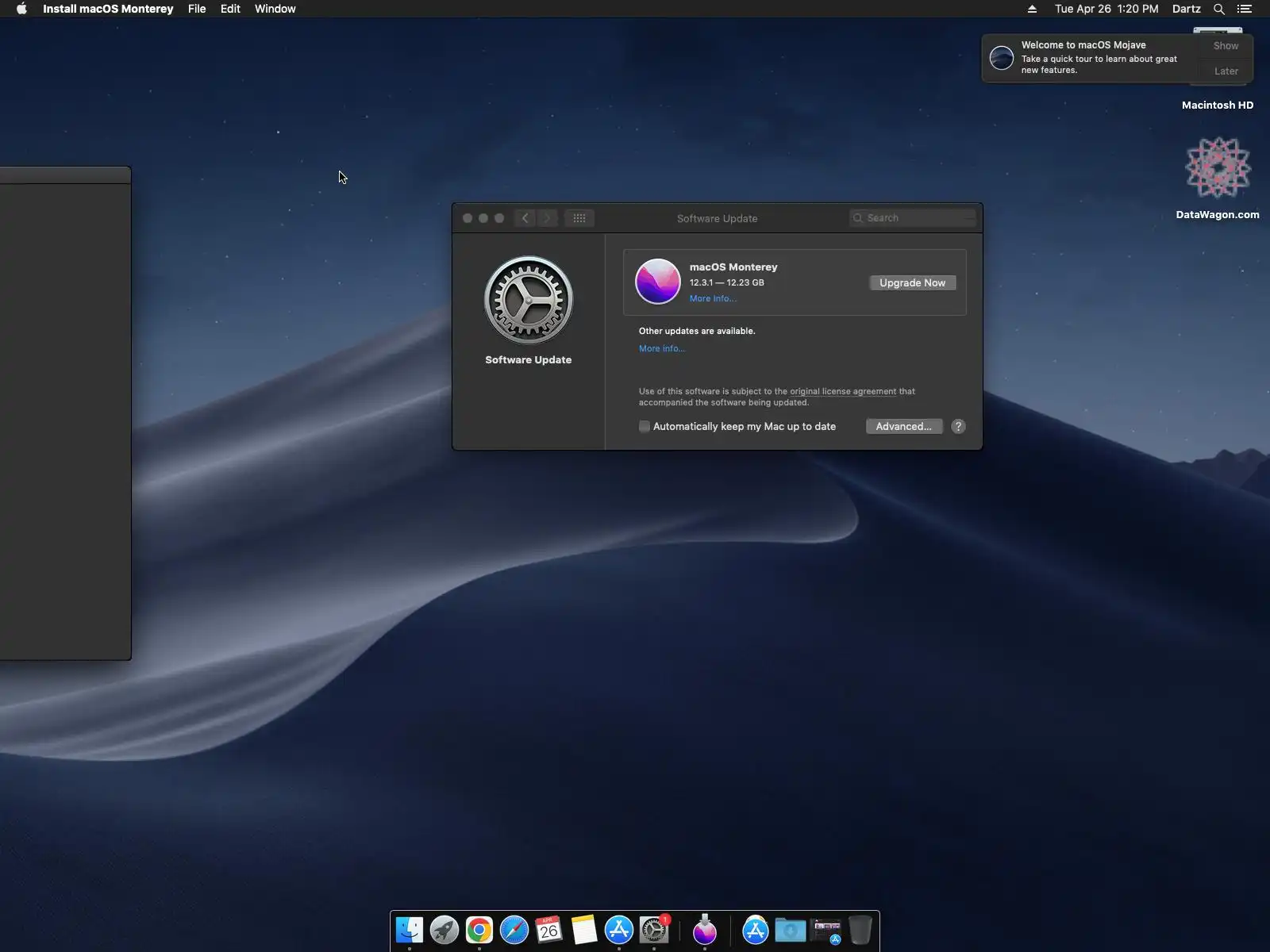Click the date and time in menu bar

pyautogui.click(x=1106, y=9)
